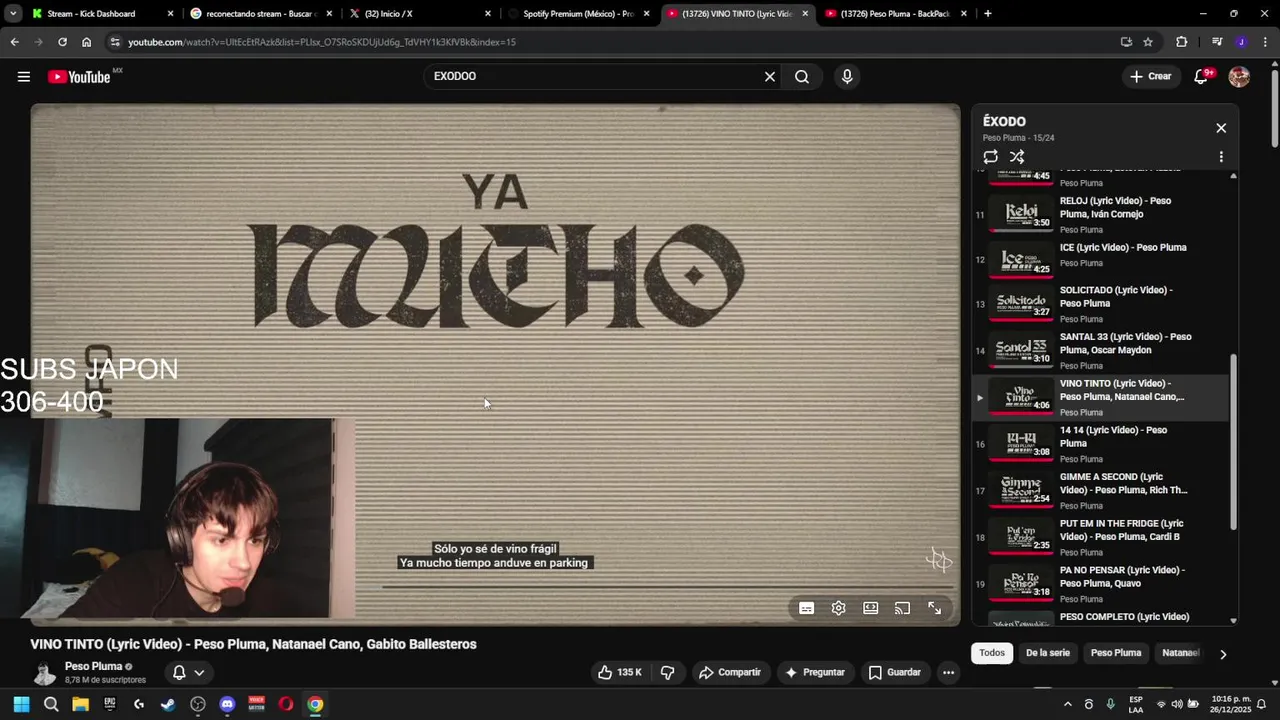This screenshot has width=1280, height=720.
Task: Start voice search with the microphone
Action: [x=847, y=77]
